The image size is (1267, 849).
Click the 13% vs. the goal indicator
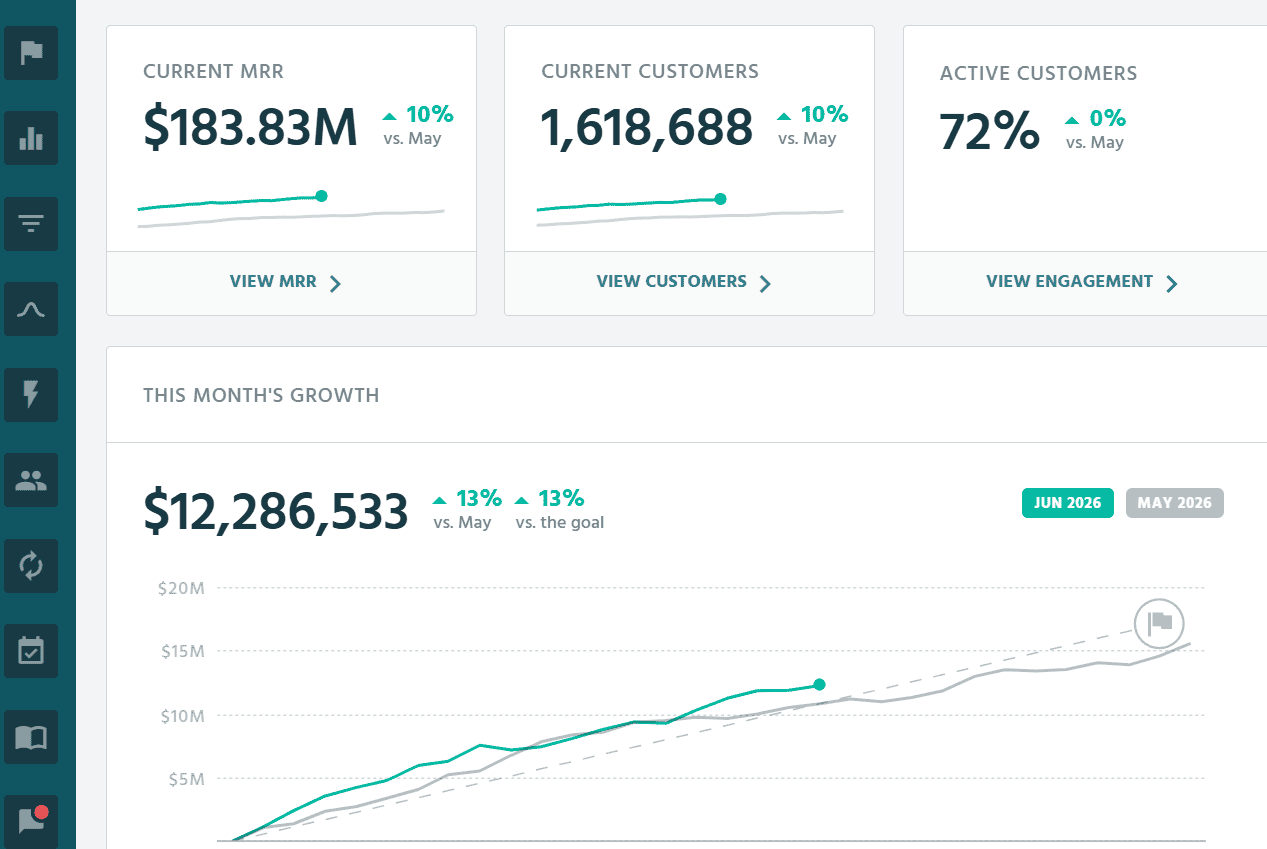tap(559, 509)
